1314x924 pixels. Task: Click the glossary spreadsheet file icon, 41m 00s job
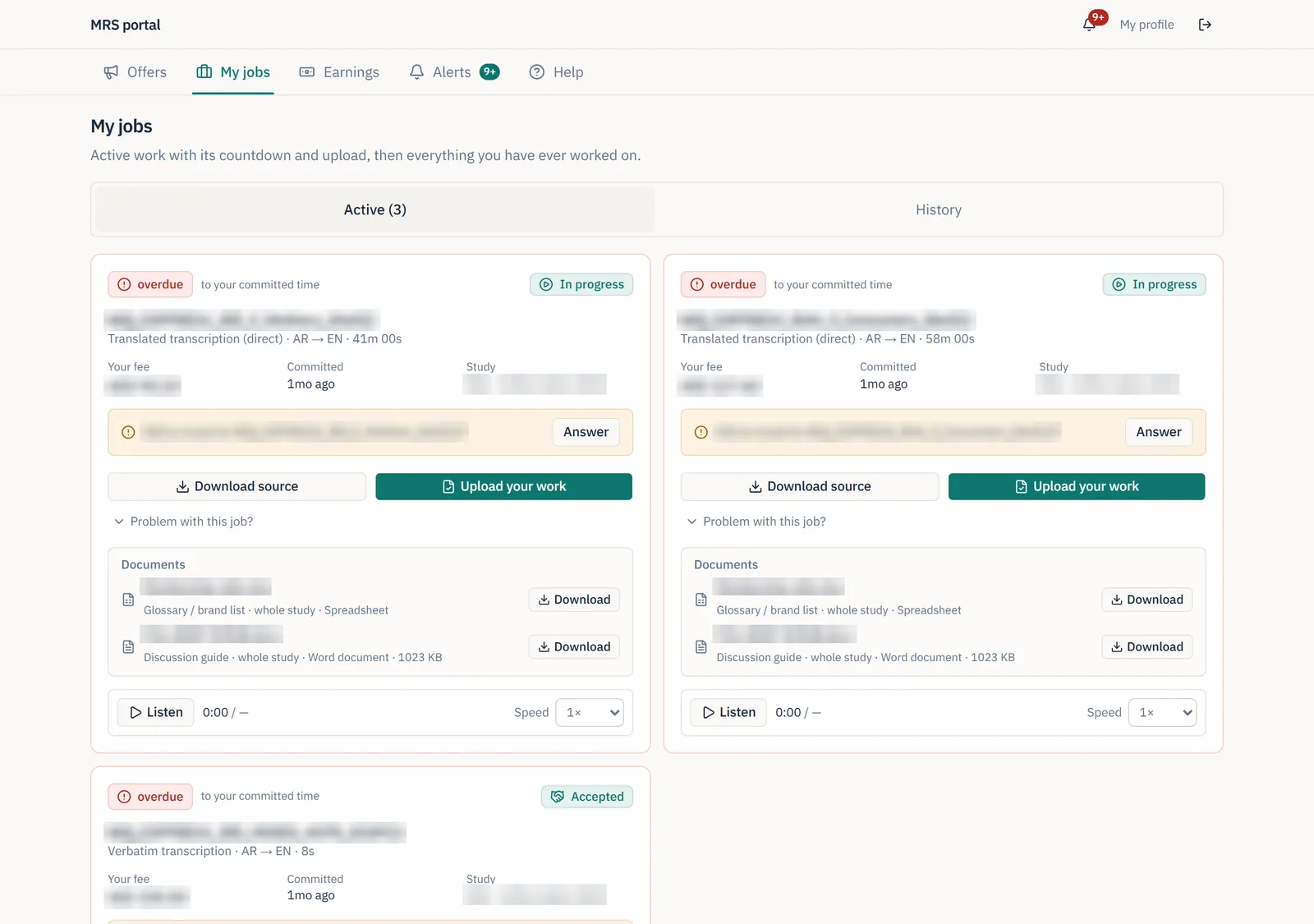click(128, 600)
